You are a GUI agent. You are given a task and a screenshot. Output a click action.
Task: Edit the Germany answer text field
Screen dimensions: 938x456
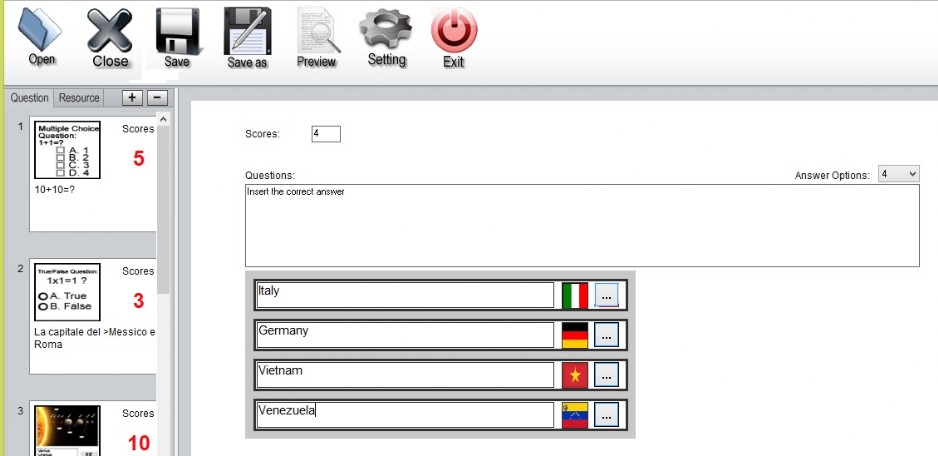[405, 335]
